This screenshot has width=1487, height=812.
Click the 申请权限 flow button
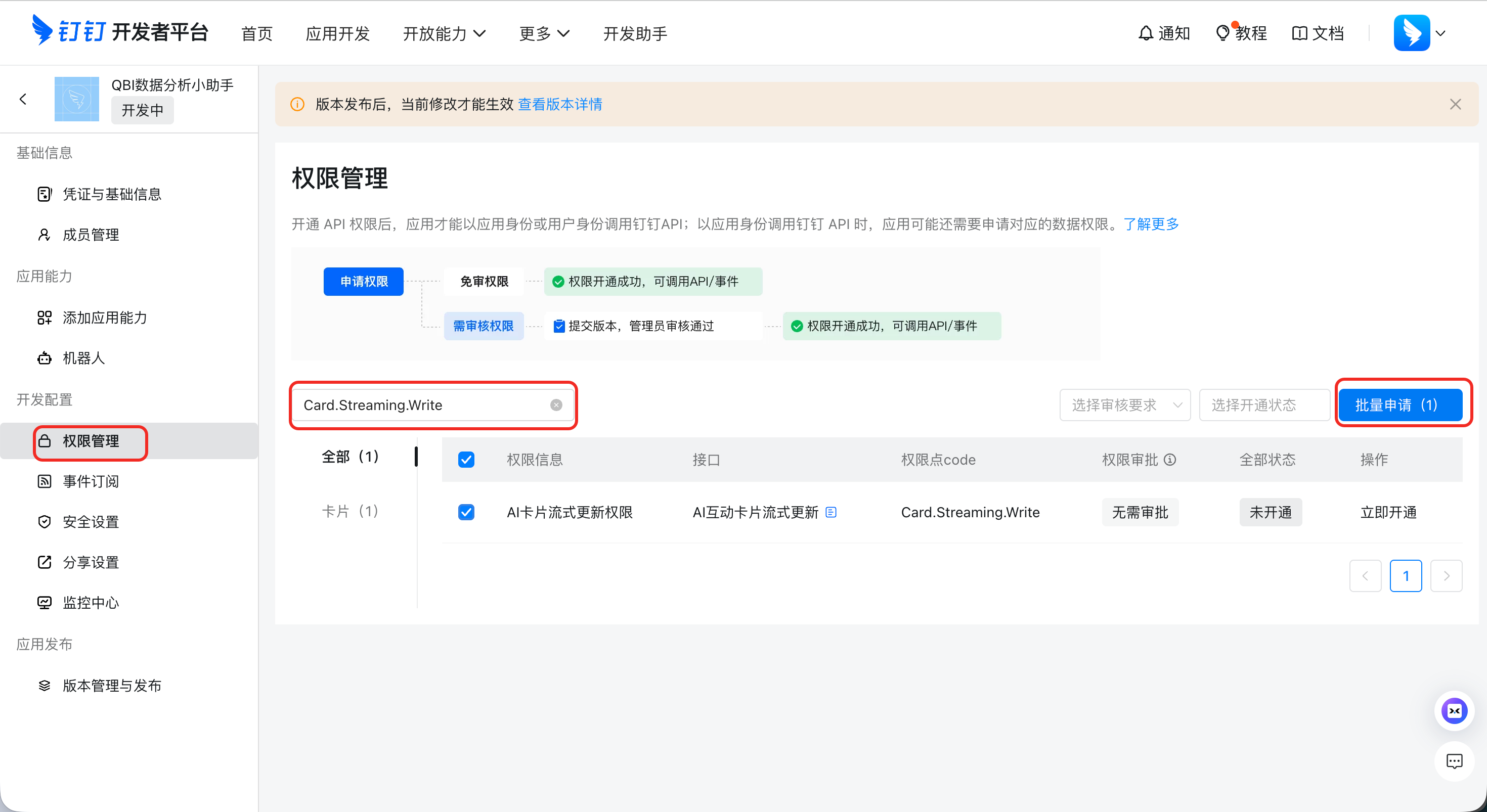pyautogui.click(x=364, y=281)
